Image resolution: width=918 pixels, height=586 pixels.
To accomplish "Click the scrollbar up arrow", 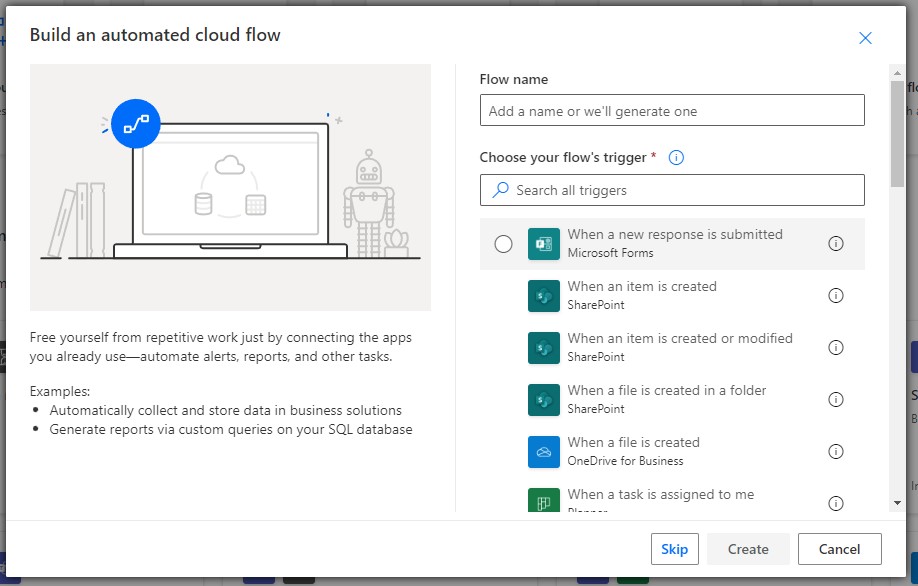I will click(x=898, y=73).
